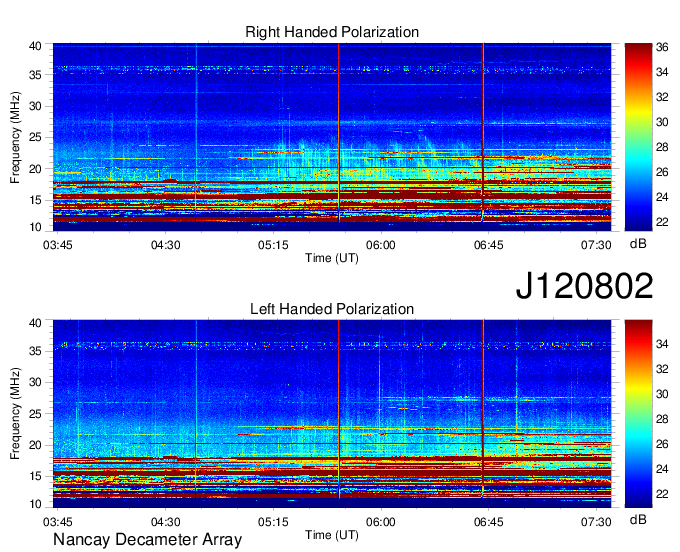Pick the 22 dB tick on the Right Handed color bar
Viewport: 680px width, 552px height.
662,222
